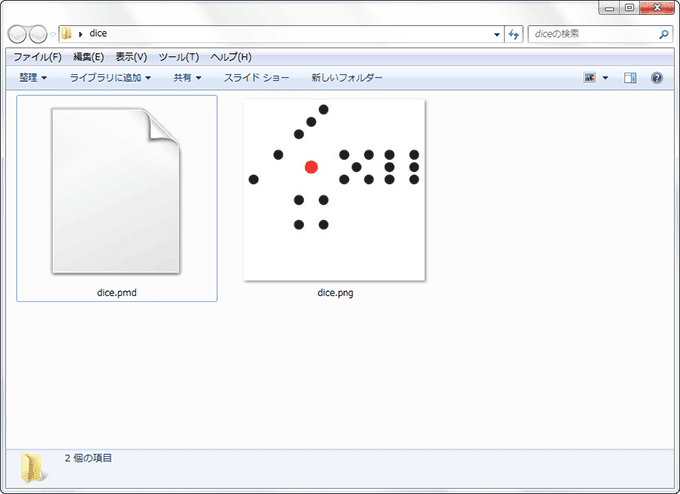This screenshot has height=494, width=680.
Task: Select the dice path in address bar
Action: pyautogui.click(x=98, y=33)
